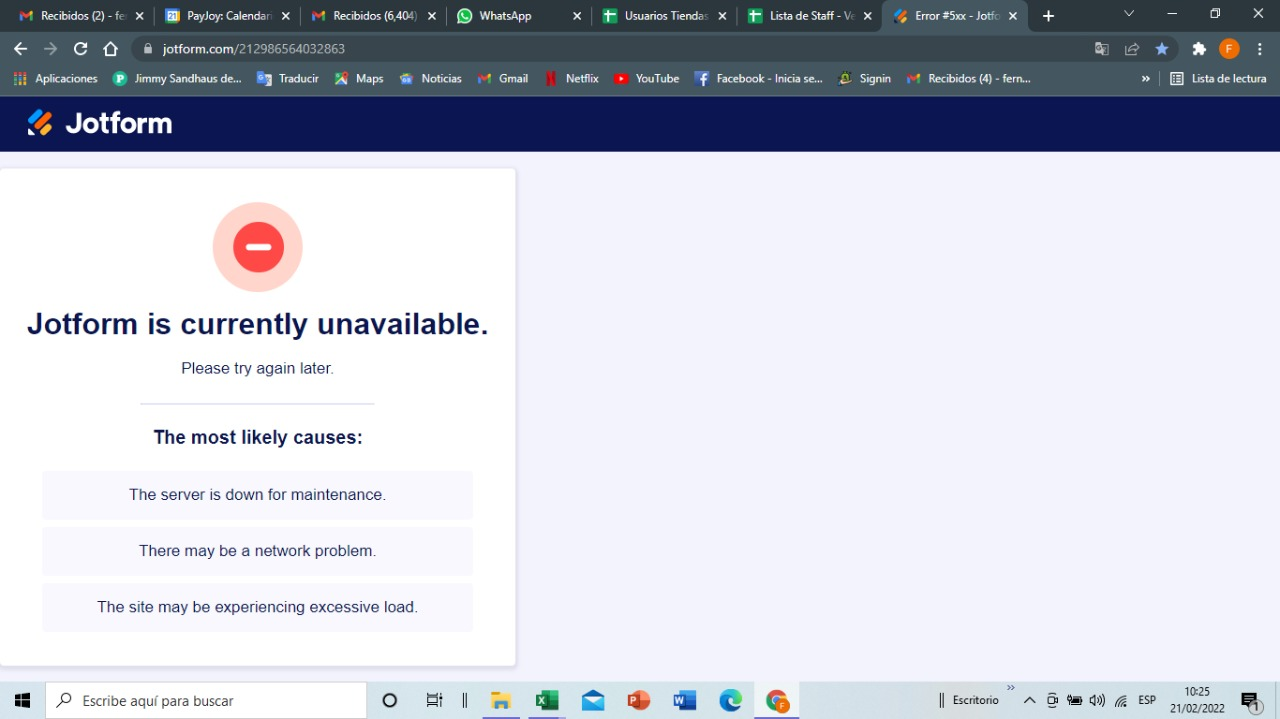Image resolution: width=1280 pixels, height=719 pixels.
Task: Open the Chrome profile avatar F
Action: tap(1228, 47)
